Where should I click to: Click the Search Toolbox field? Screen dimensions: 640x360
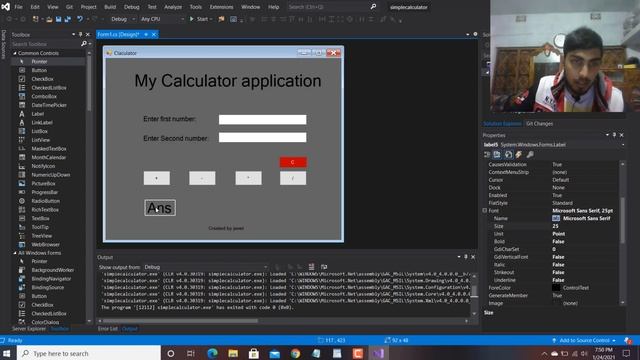click(45, 44)
